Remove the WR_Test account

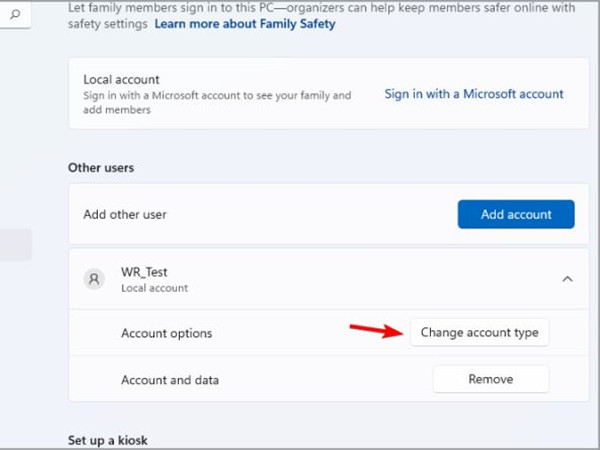[490, 379]
